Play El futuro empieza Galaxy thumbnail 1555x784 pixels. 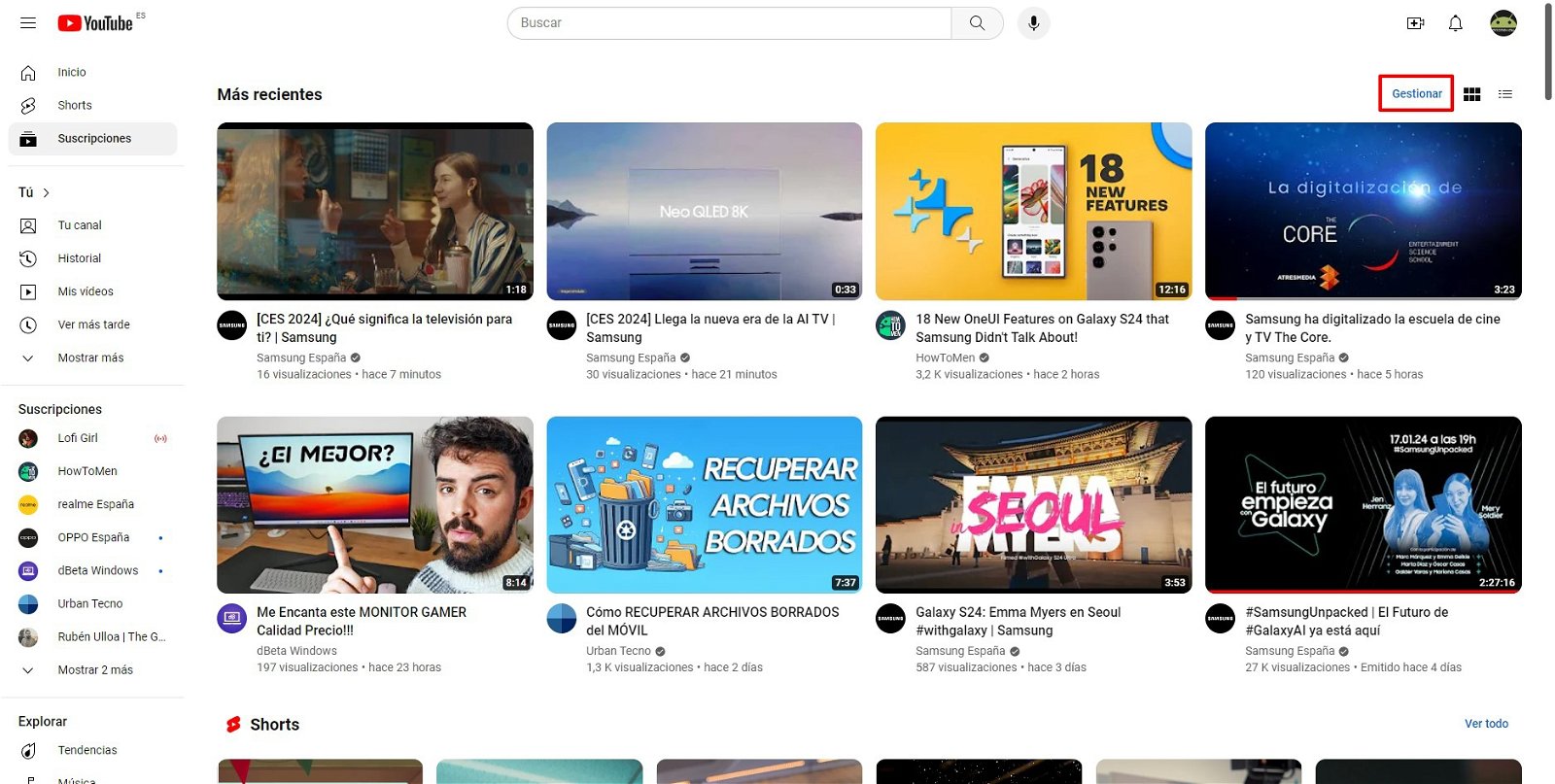[1364, 505]
